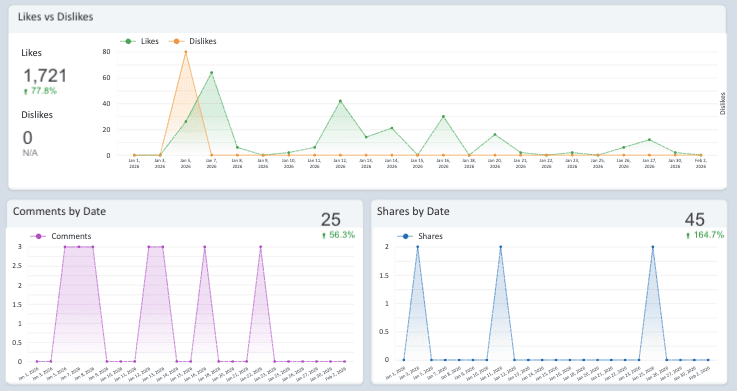
Task: Toggle the Likes series in the legend
Action: (x=140, y=41)
